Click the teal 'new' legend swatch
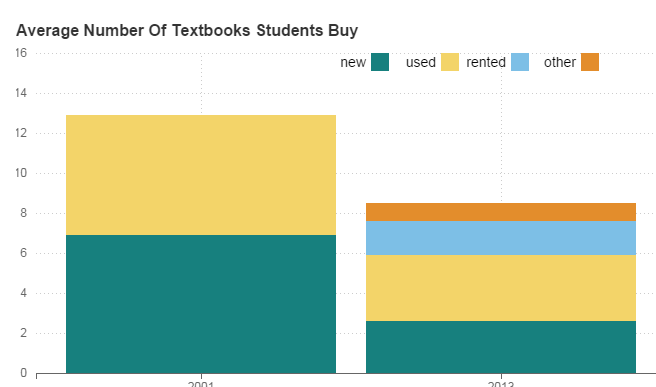 click(380, 62)
